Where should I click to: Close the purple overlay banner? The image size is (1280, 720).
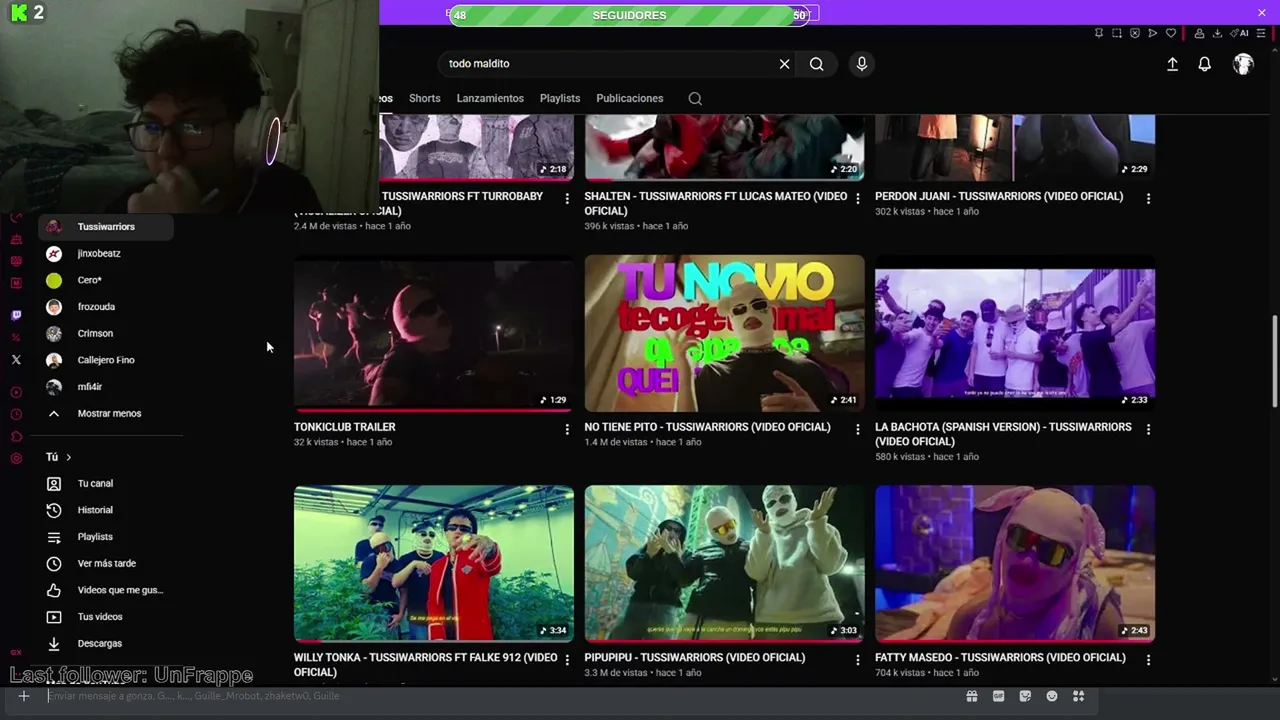1262,12
